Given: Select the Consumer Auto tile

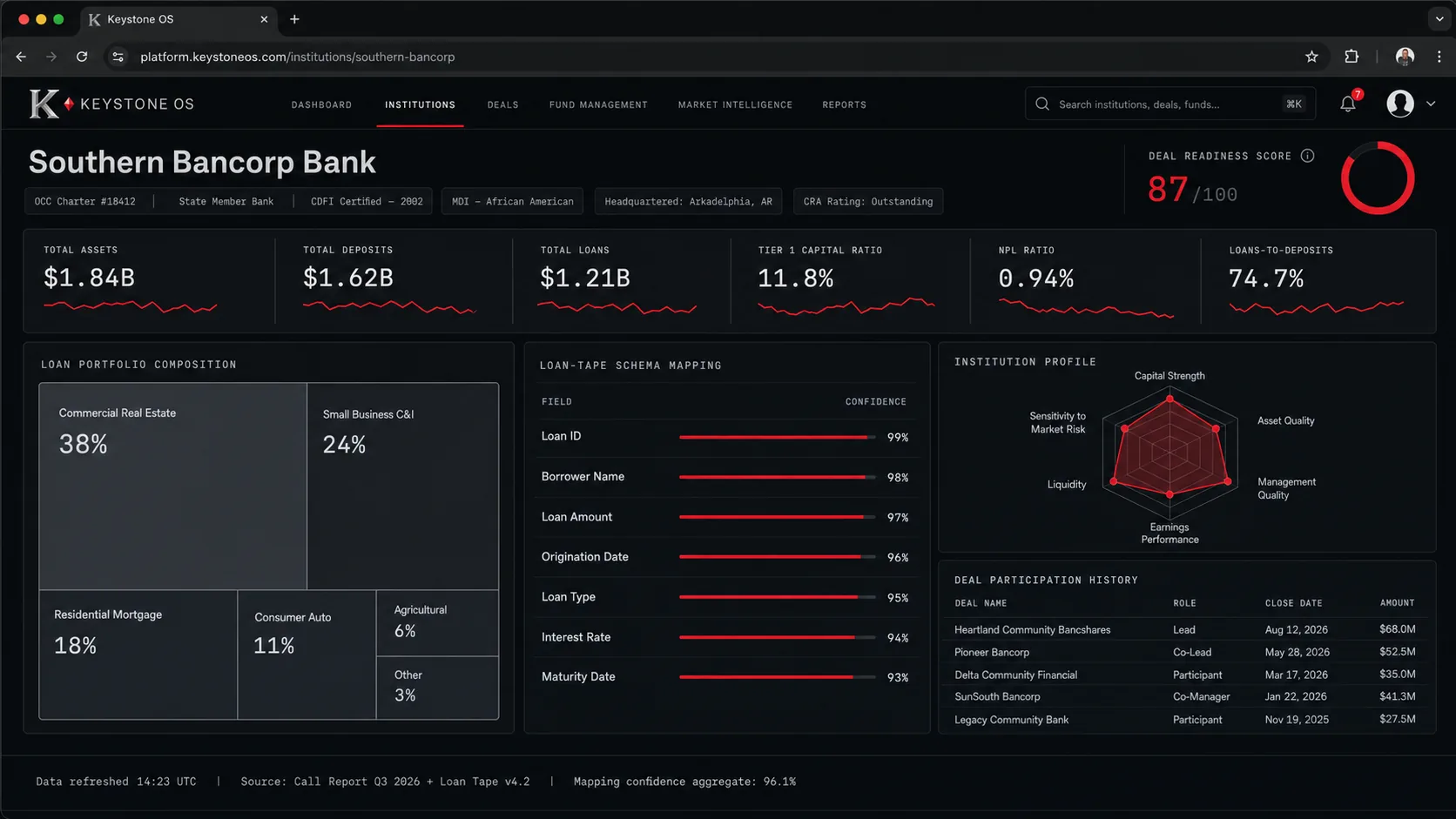Looking at the screenshot, I should 307,655.
